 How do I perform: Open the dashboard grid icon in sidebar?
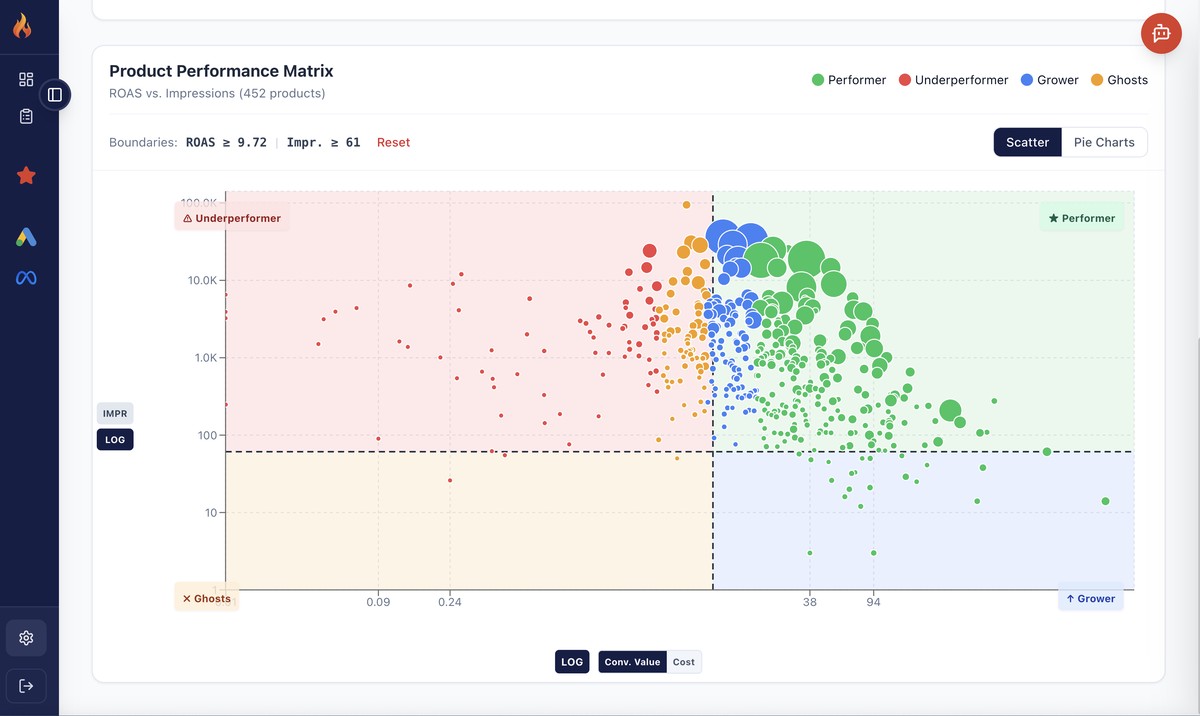tap(26, 78)
